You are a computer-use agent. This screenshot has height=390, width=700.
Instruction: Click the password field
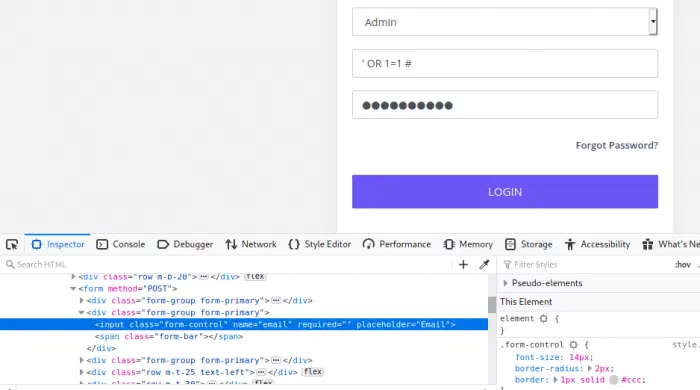(x=504, y=105)
